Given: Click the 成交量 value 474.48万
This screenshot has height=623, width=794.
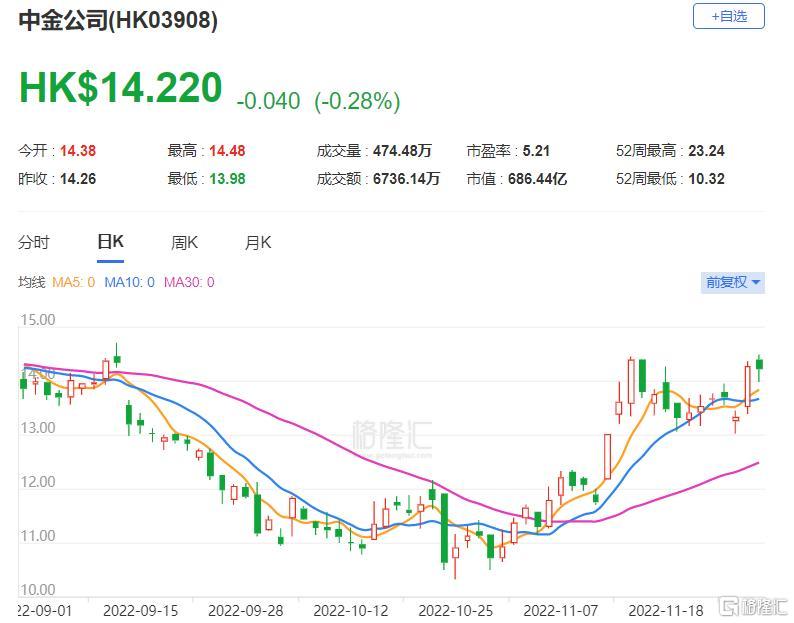Looking at the screenshot, I should pyautogui.click(x=403, y=151).
